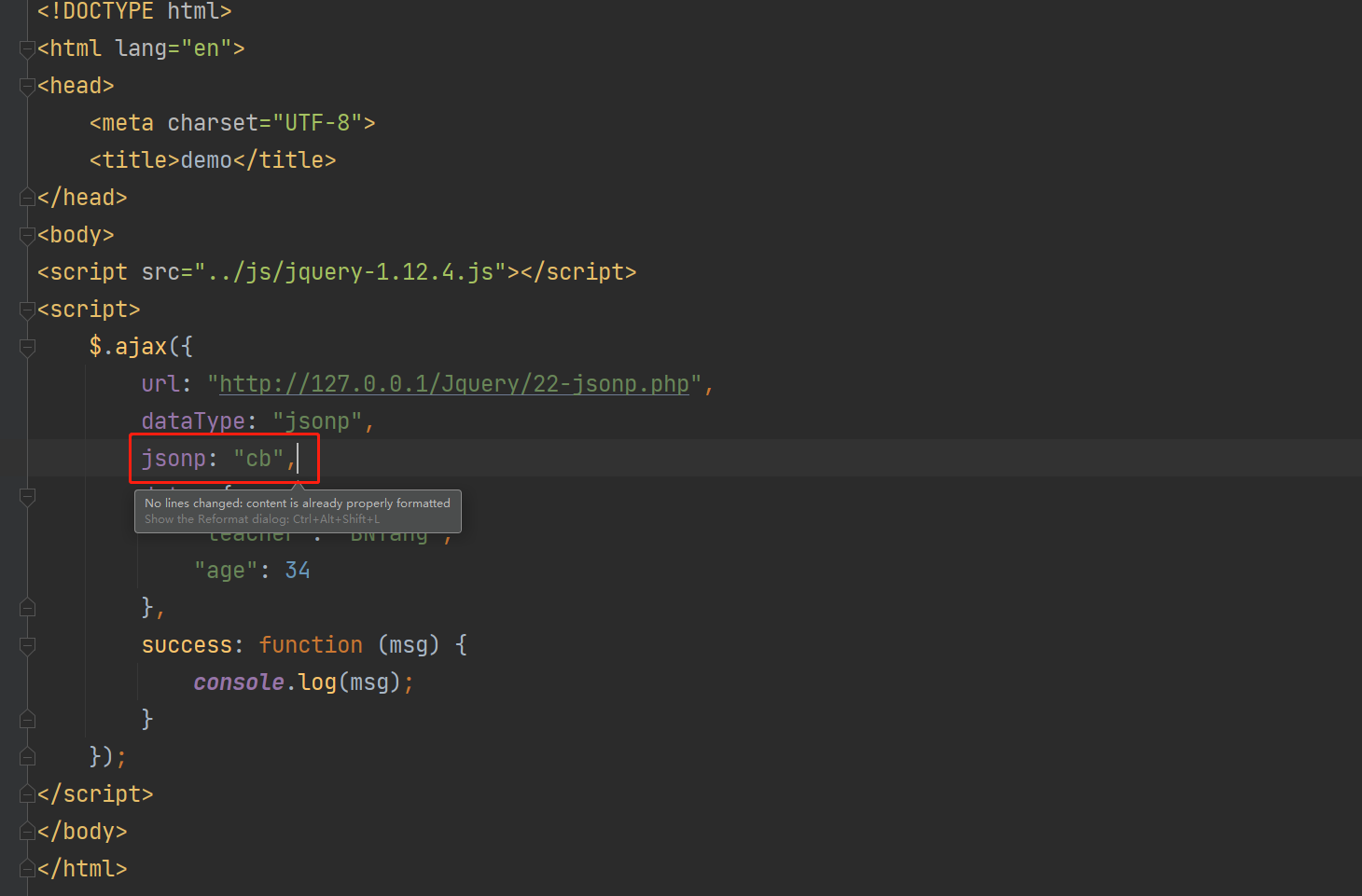Screen dimensions: 1362x896
Task: Click the "../js/jquery-1.12.4.js" src path
Action: point(350,272)
